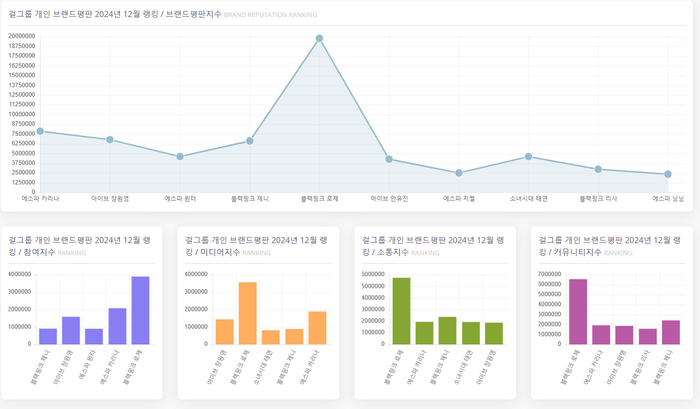Image resolution: width=700 pixels, height=409 pixels.
Task: Click 블랙핑크 로제 orange bar in 미디어지수
Action: pyautogui.click(x=248, y=313)
